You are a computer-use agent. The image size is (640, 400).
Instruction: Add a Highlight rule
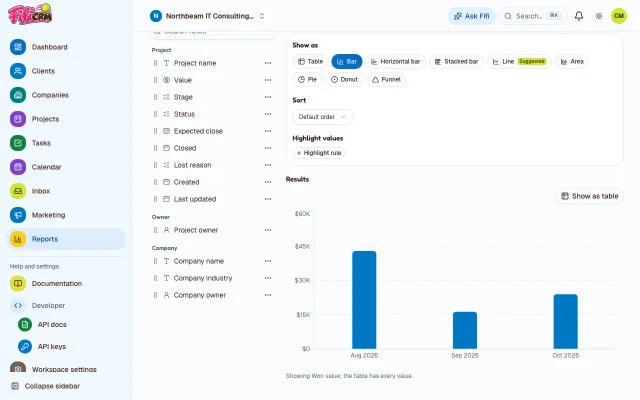click(x=319, y=153)
